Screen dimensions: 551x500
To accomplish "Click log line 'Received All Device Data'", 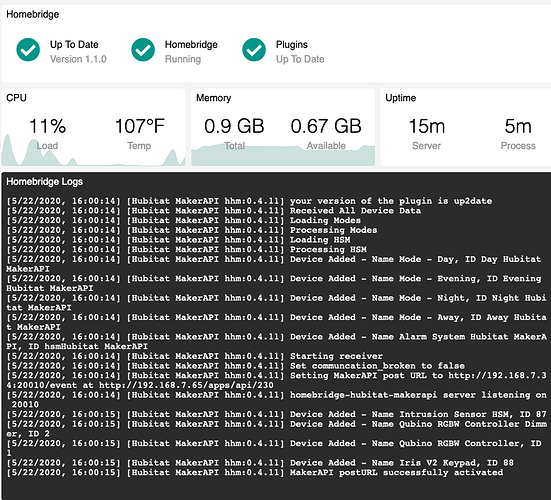I will (214, 210).
